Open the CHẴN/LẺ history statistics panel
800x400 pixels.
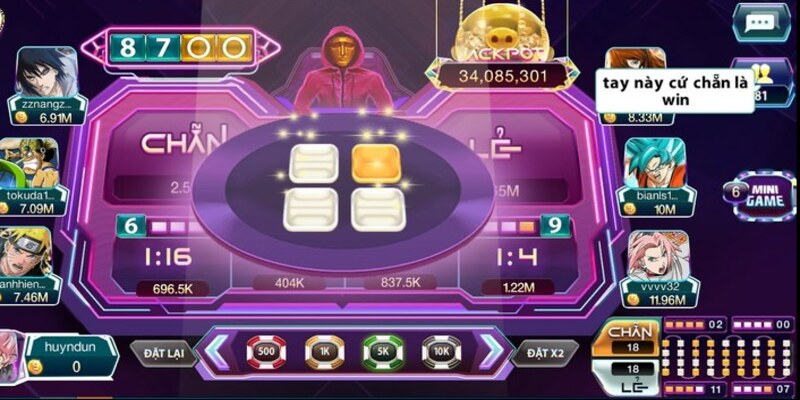tap(695, 356)
